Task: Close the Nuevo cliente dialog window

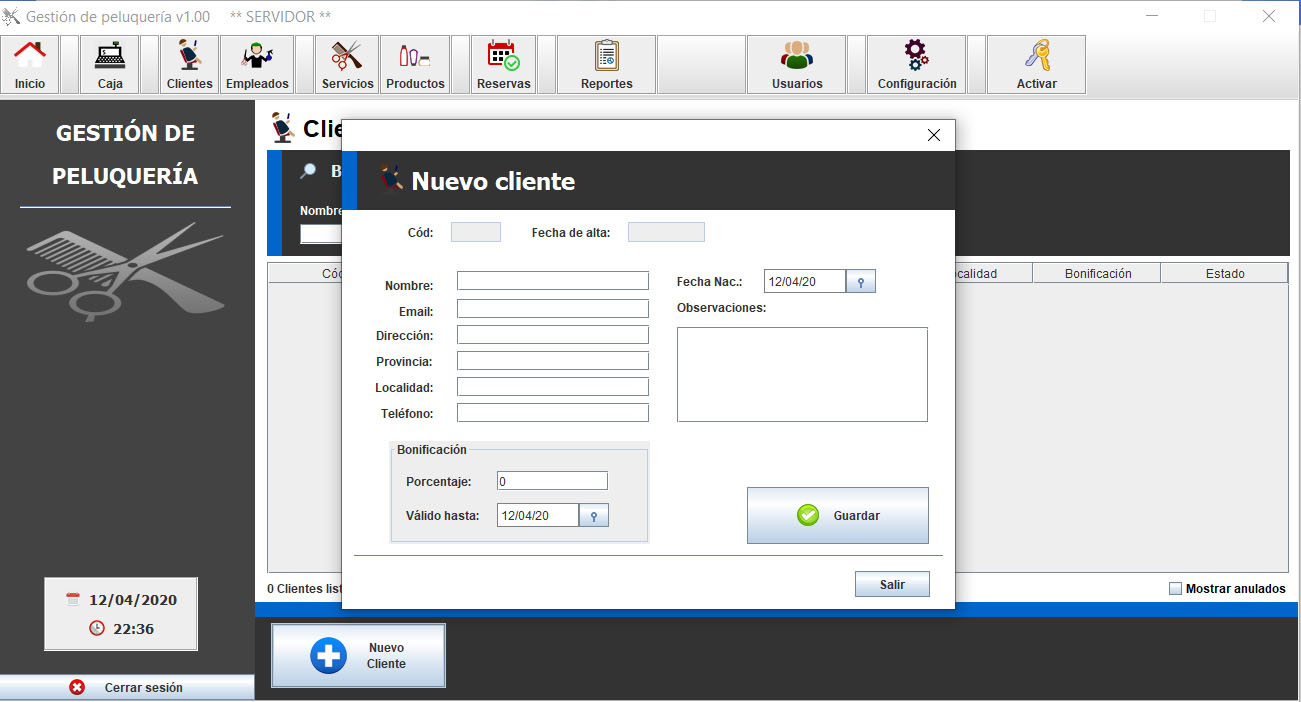Action: point(934,135)
